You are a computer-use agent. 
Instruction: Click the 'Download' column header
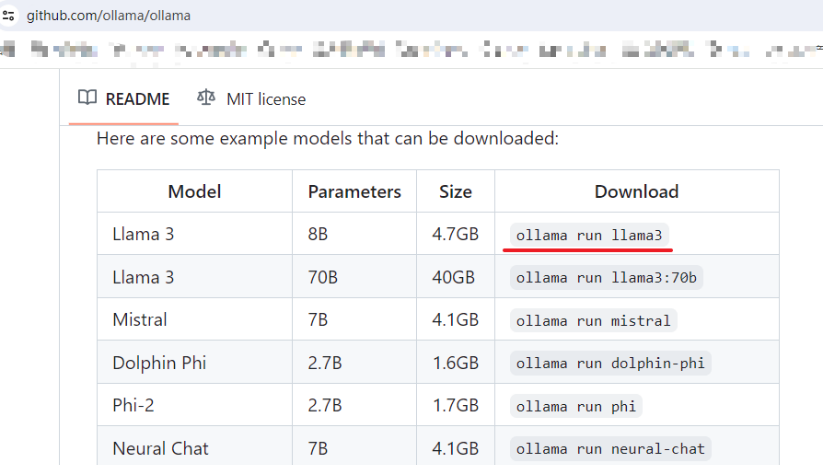(x=636, y=192)
